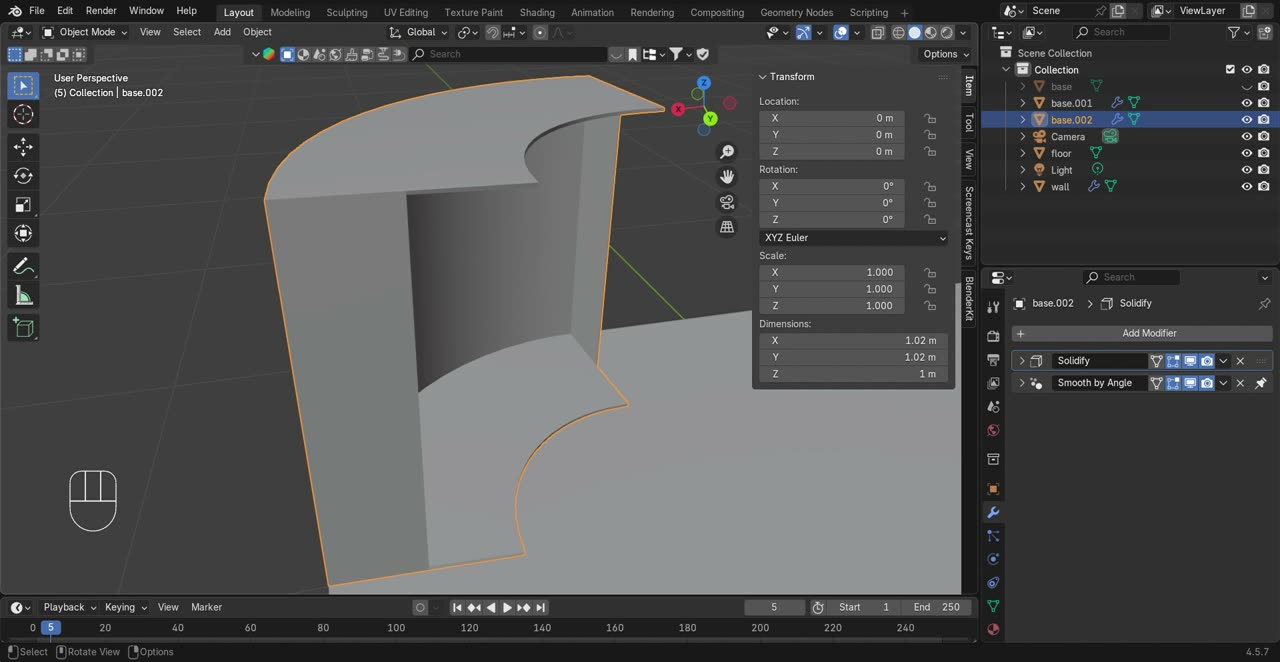This screenshot has width=1280, height=662.
Task: Open the Tool properties tab icon
Action: click(x=993, y=307)
